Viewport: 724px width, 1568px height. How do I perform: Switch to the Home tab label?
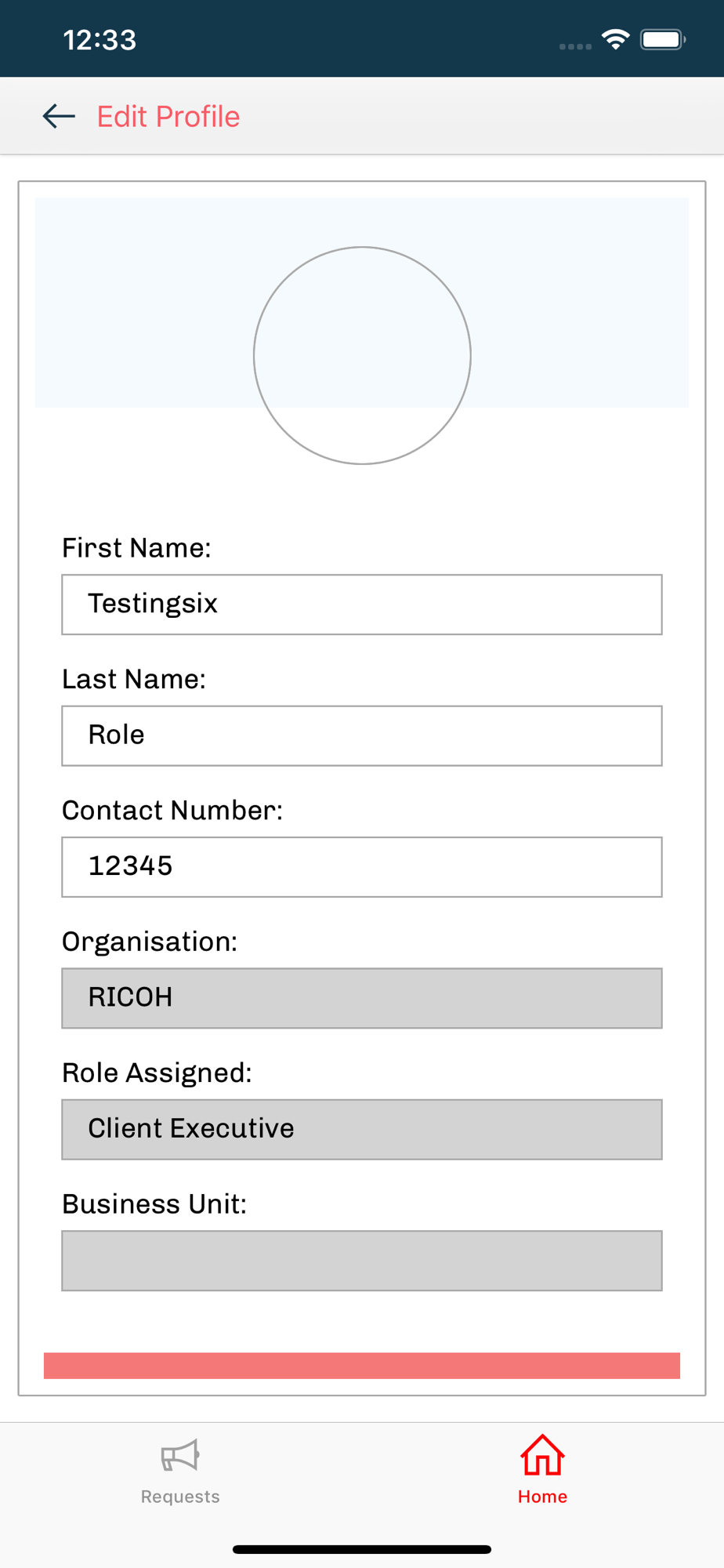pos(542,1496)
